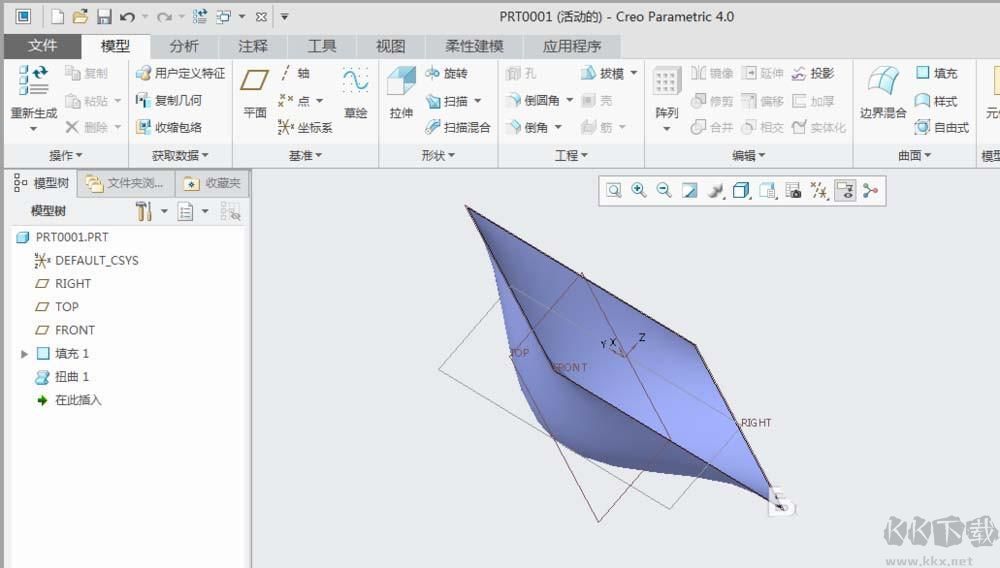Screen dimensions: 1000x568
Task: Click the Save icon in quick access toolbar
Action: 104,17
